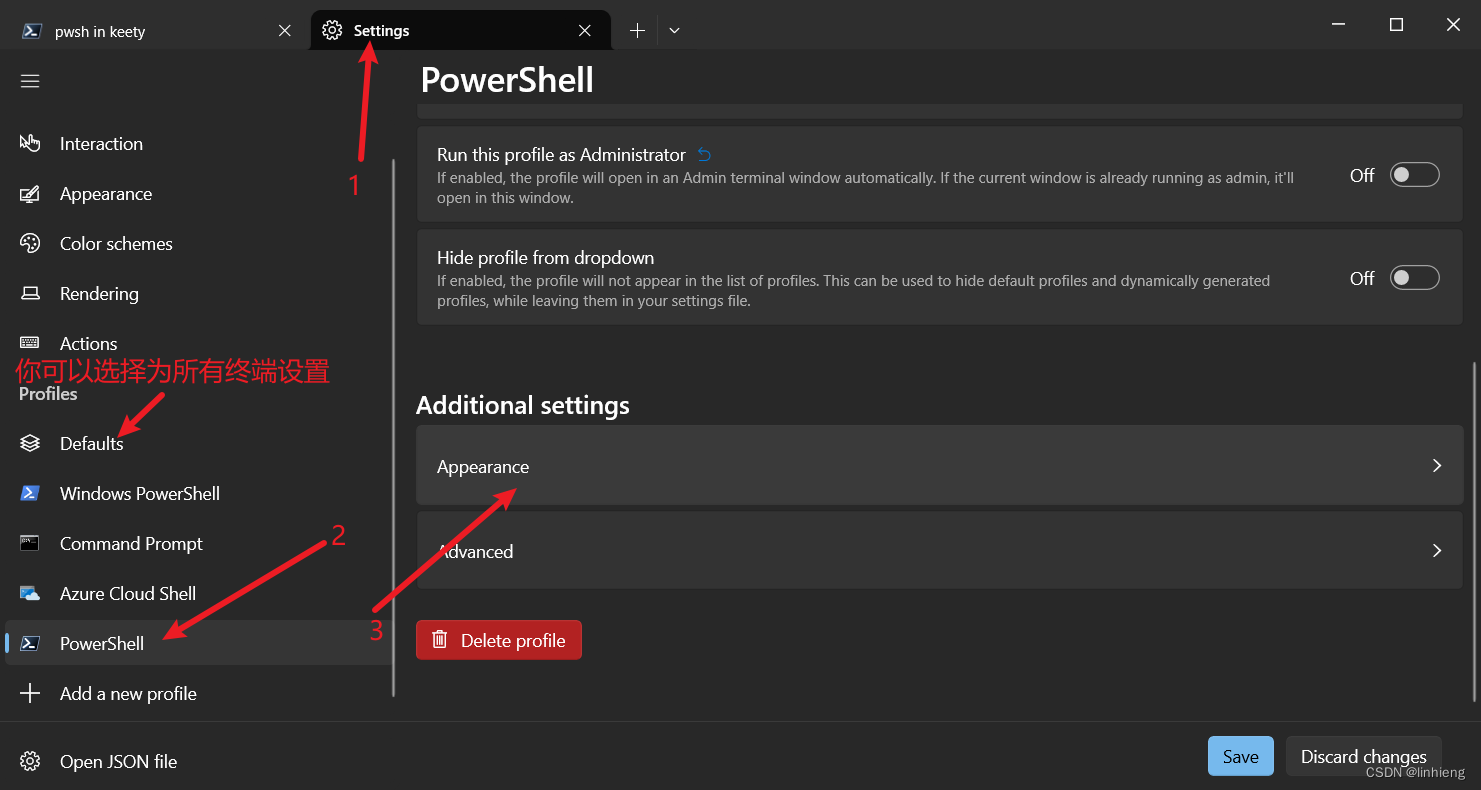Screen dimensions: 1481x790
Task: Click the PowerShell profile icon in sidebar
Action: pos(30,643)
